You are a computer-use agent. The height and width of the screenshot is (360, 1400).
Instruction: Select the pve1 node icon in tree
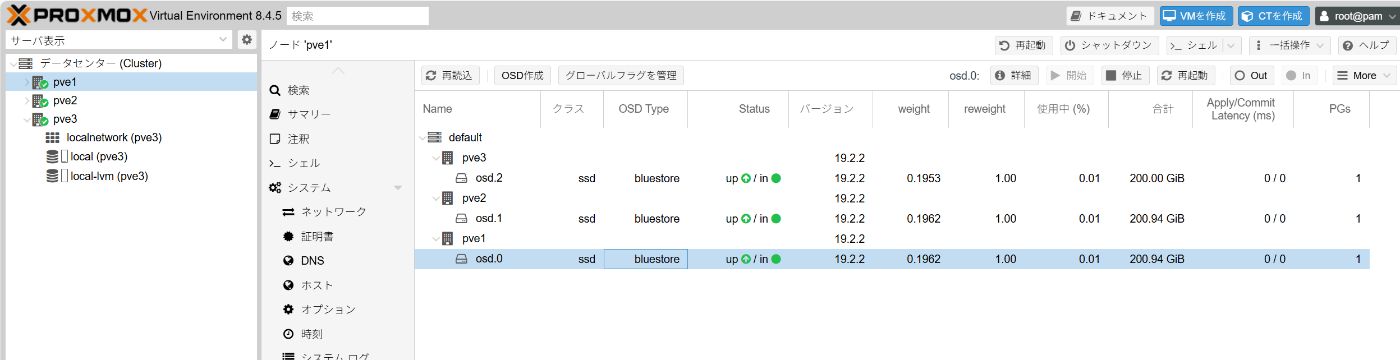(40, 82)
